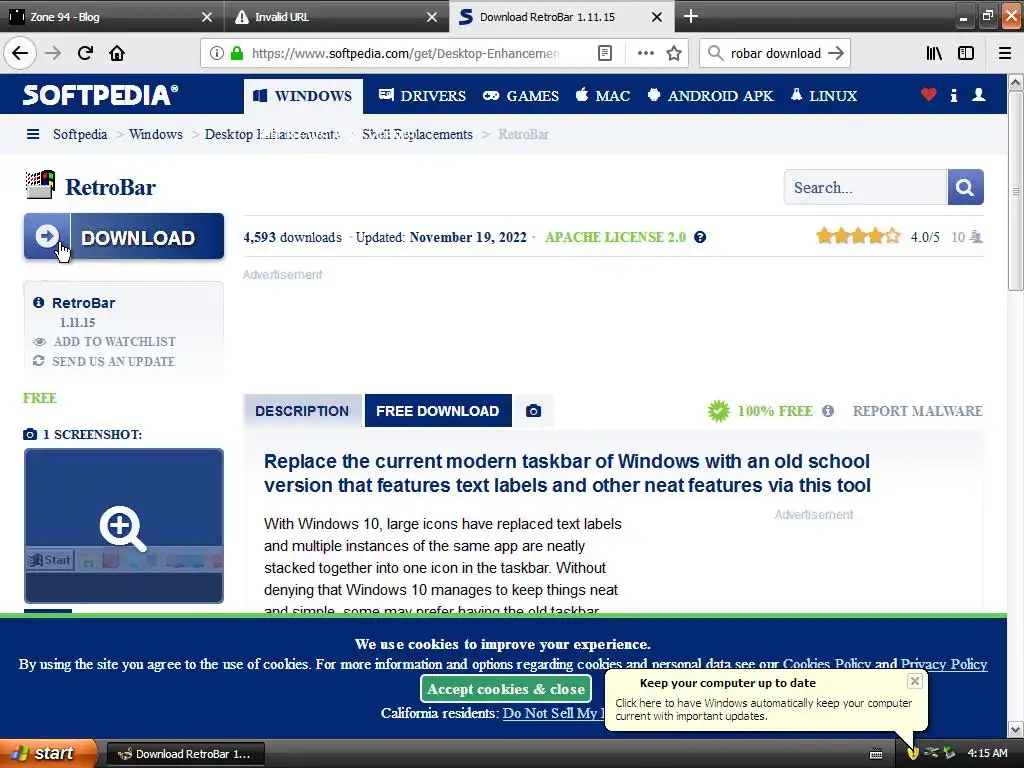Click the APACHE LICENSE 2.0 link
This screenshot has height=768, width=1024.
click(x=615, y=237)
